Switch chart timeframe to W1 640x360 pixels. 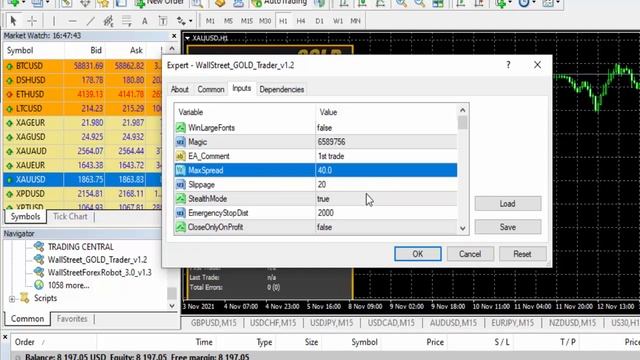click(338, 21)
